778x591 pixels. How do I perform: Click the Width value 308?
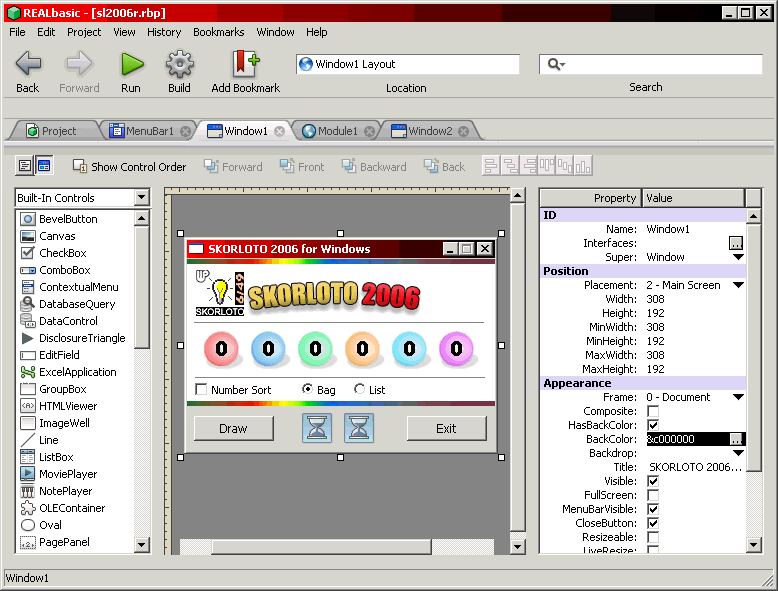[x=655, y=299]
